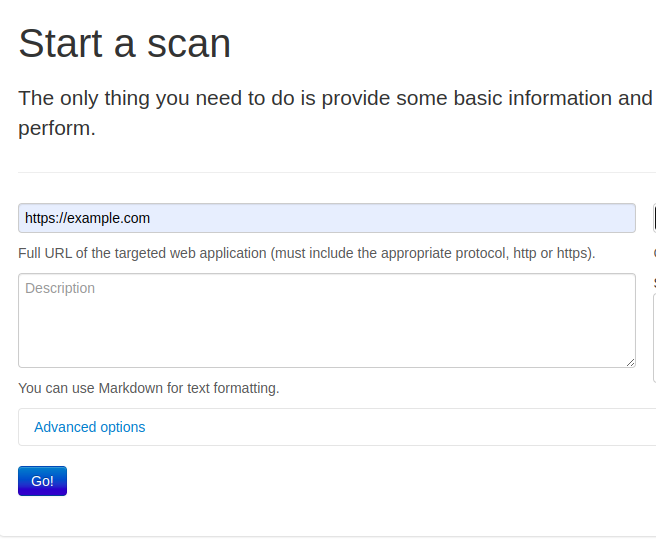Click empty space in Advanced options bar
Image resolution: width=656 pixels, height=553 pixels.
click(x=400, y=427)
